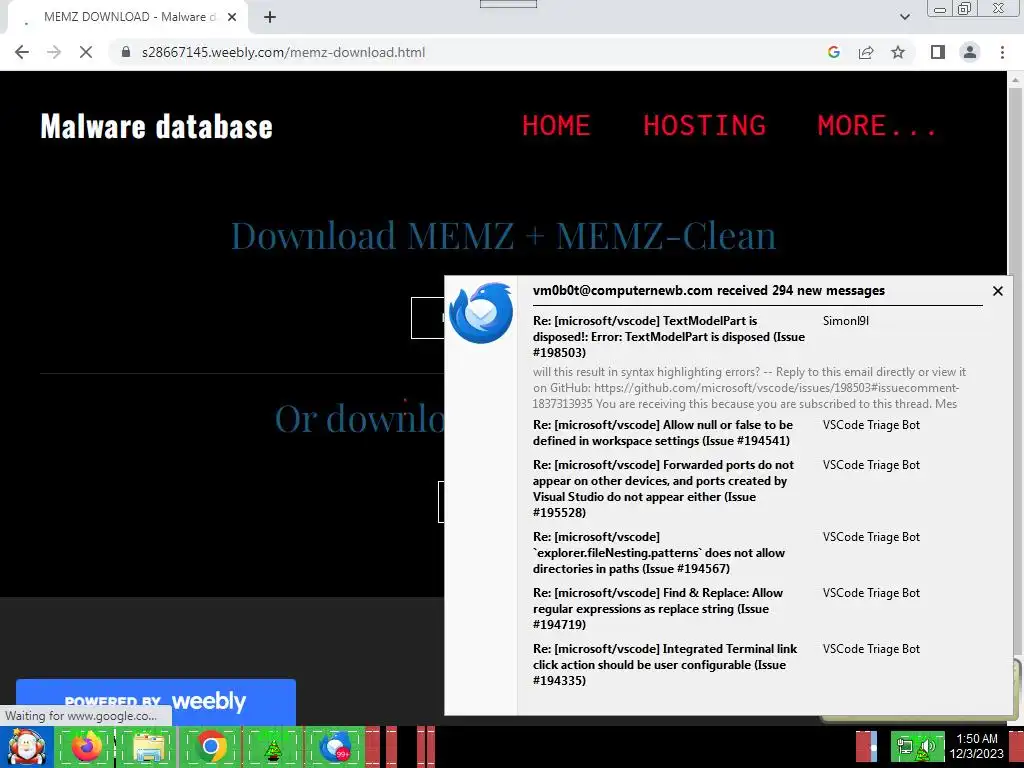This screenshot has width=1024, height=768.
Task: Open the Allow null or false message
Action: [x=663, y=432]
